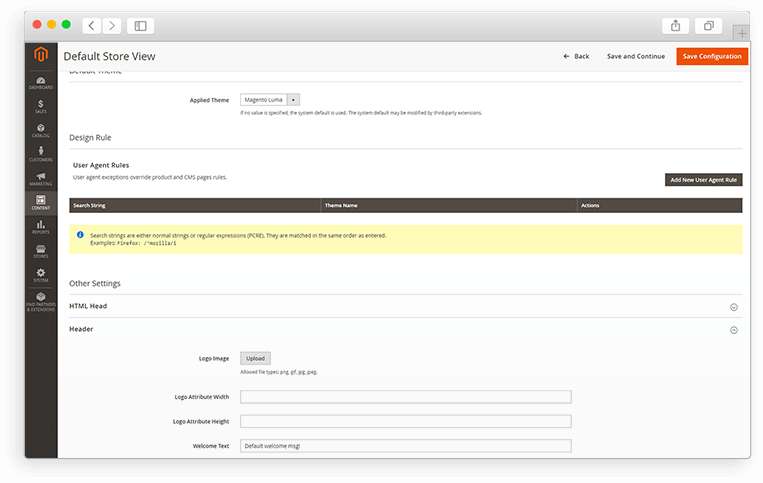Click the Logo Image label
The image size is (763, 483).
(214, 358)
